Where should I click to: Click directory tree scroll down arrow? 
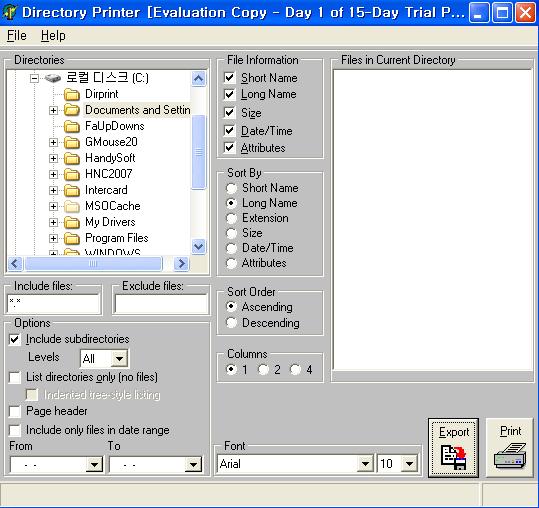[198, 246]
